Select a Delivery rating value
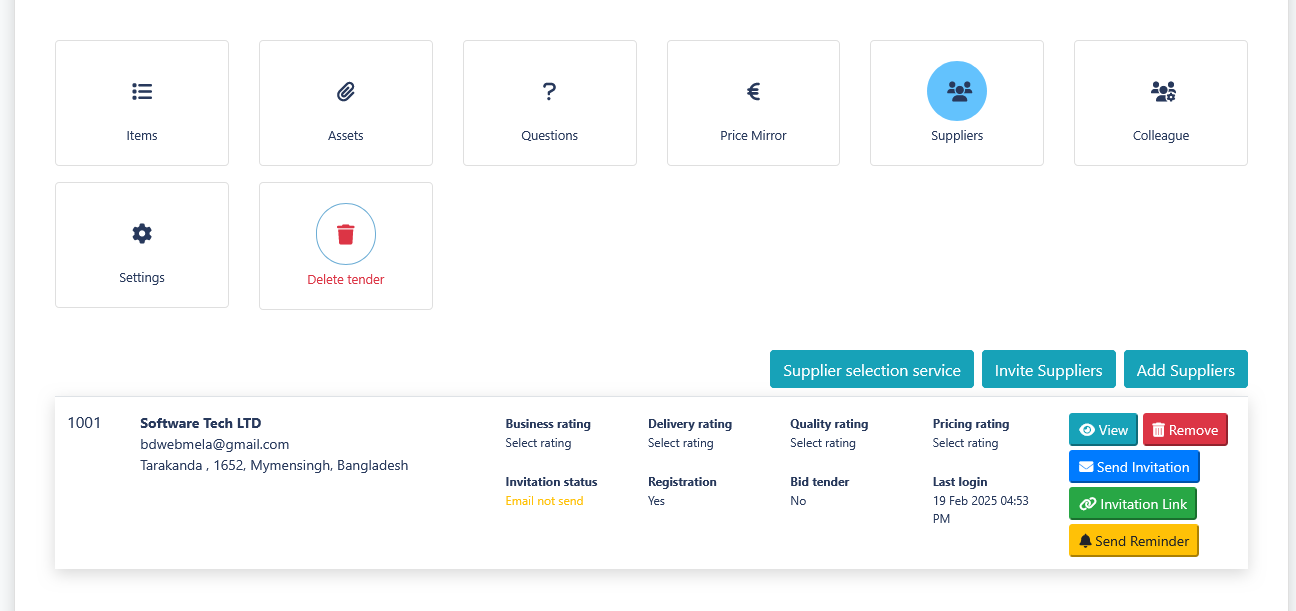 pyautogui.click(x=681, y=443)
